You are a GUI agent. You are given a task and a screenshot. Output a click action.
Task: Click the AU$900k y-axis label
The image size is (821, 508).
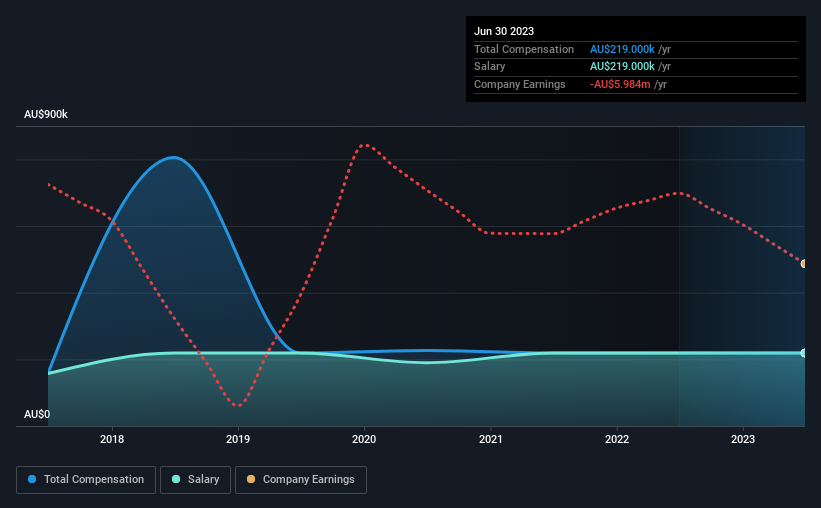(x=46, y=114)
